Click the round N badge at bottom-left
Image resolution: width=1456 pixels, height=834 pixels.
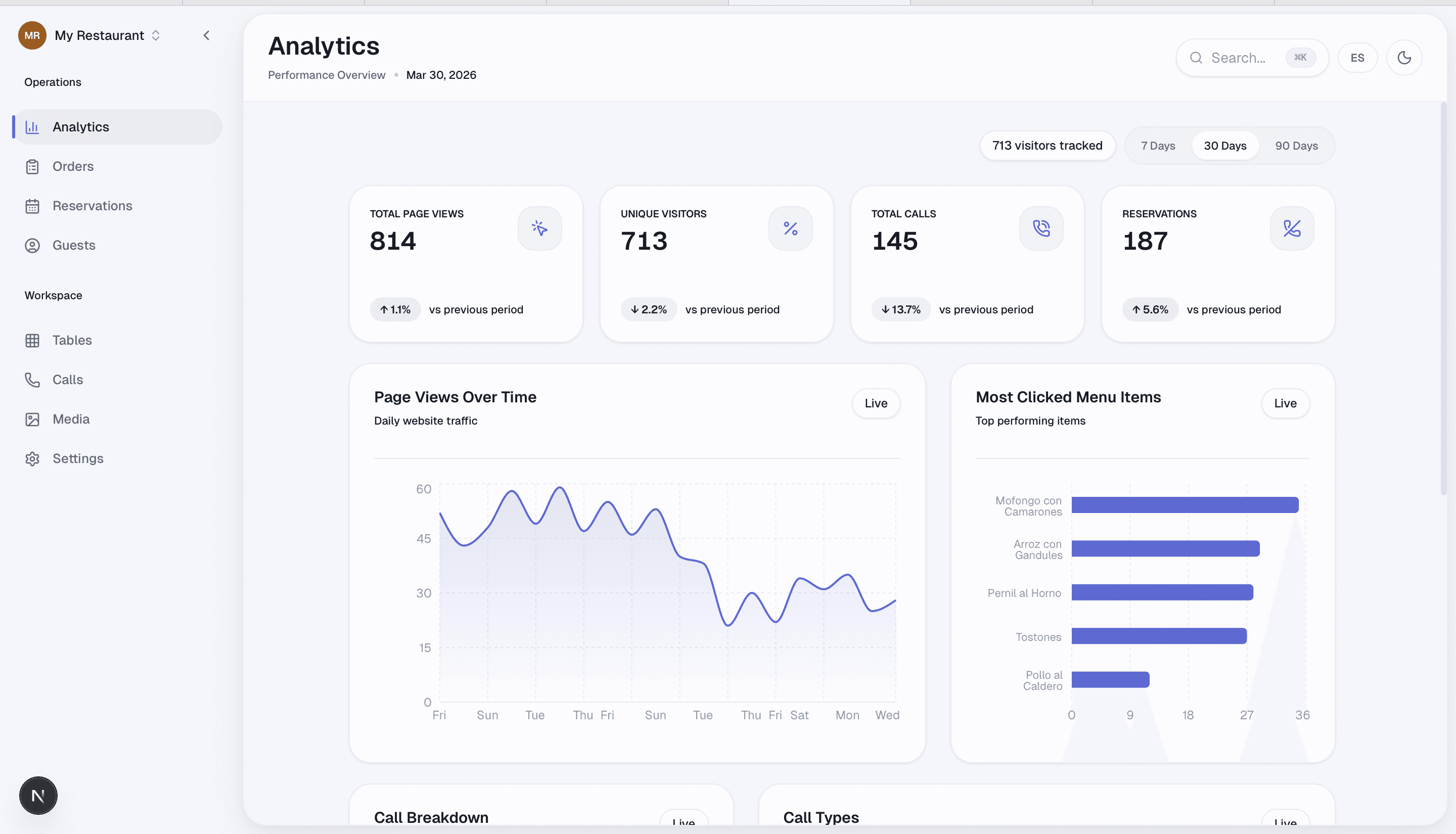pyautogui.click(x=38, y=795)
